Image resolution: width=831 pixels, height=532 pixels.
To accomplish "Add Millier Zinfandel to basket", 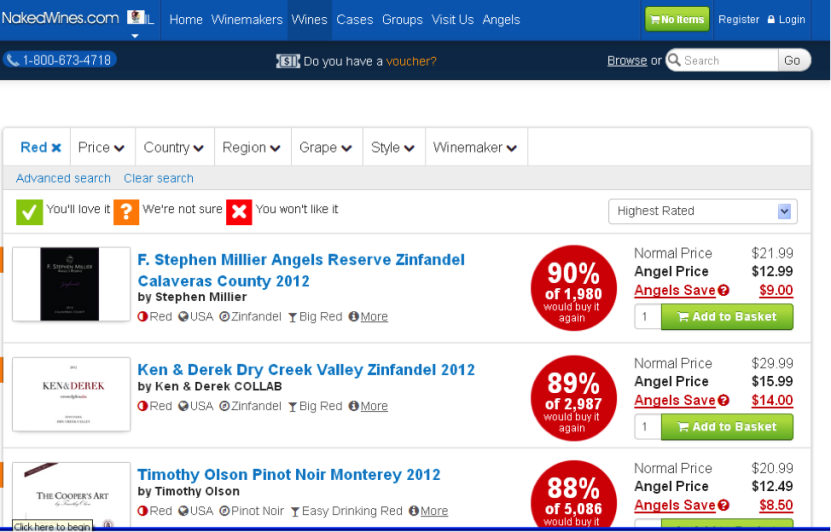I will [727, 317].
